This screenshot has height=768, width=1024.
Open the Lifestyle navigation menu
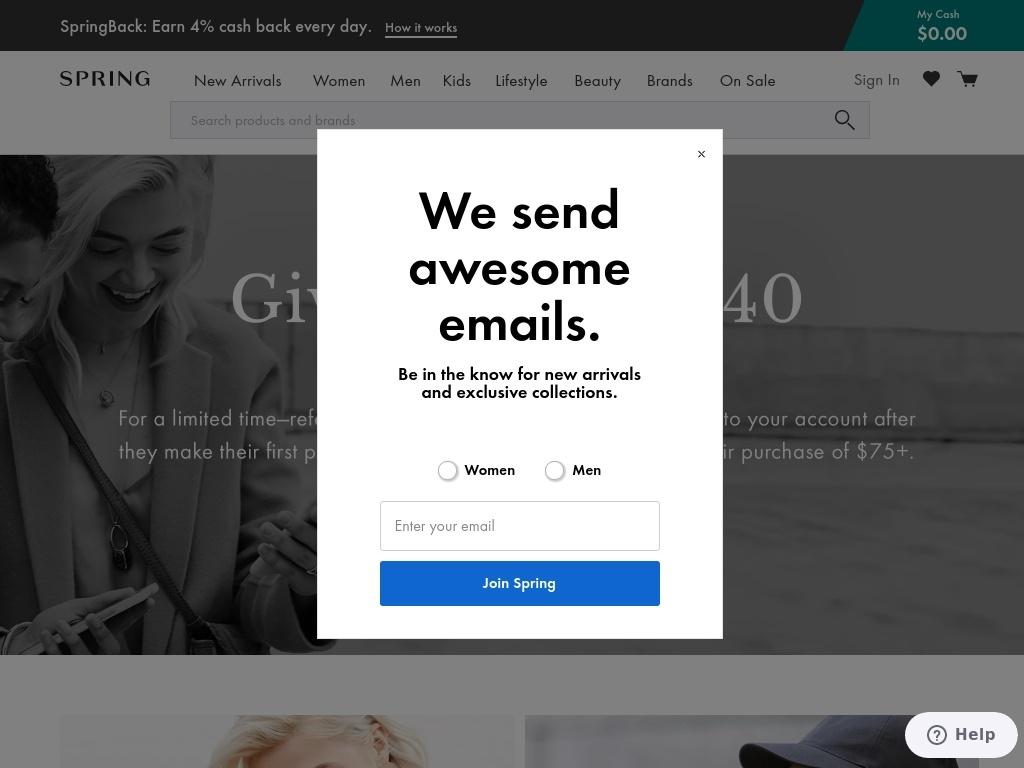(521, 81)
